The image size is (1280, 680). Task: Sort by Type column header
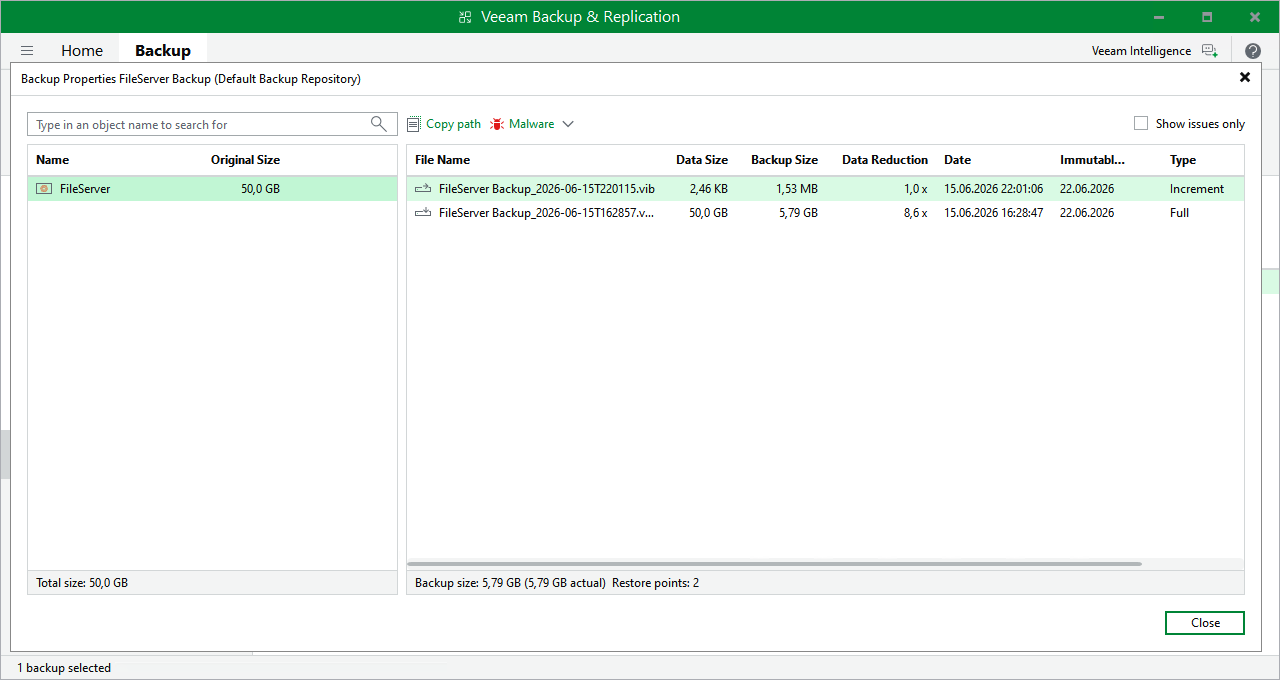pos(1183,160)
